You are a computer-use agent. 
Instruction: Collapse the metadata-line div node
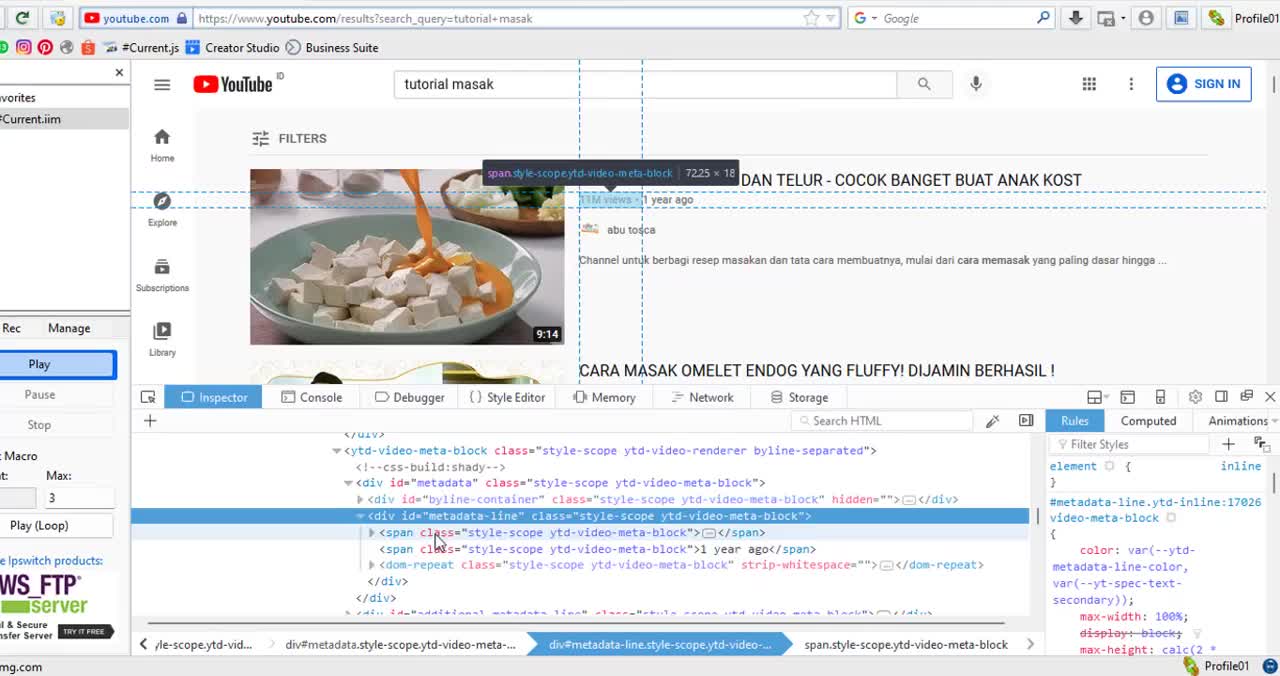point(360,516)
